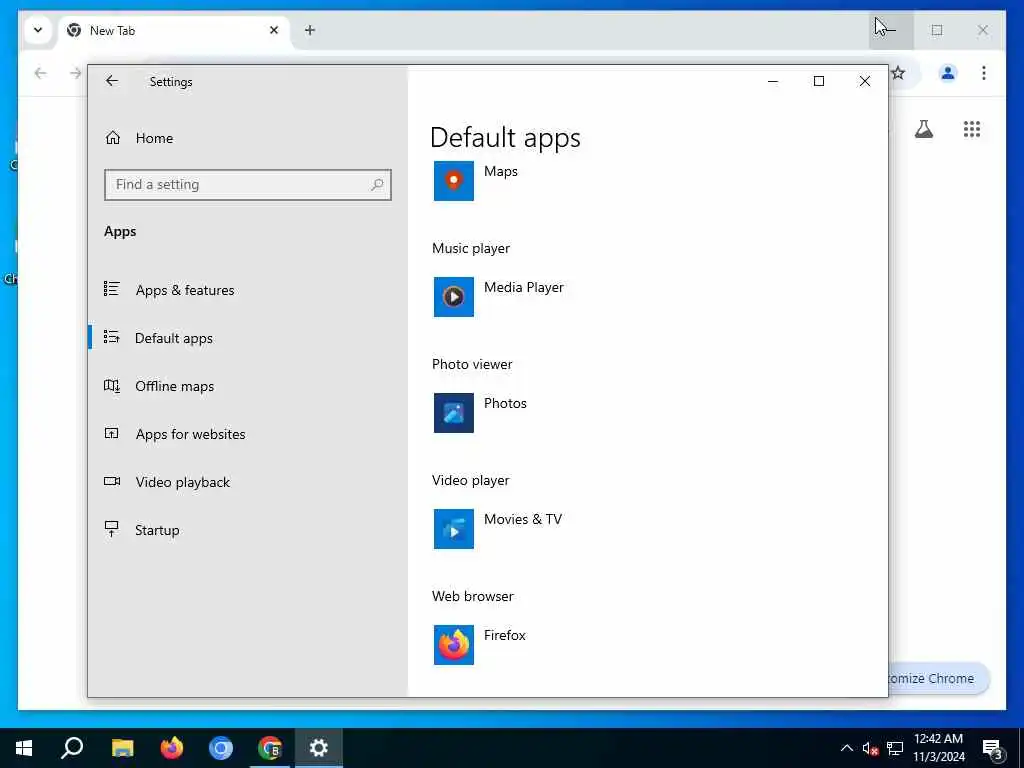1024x768 pixels.
Task: Click the search magnifier in Find a setting
Action: 377,185
